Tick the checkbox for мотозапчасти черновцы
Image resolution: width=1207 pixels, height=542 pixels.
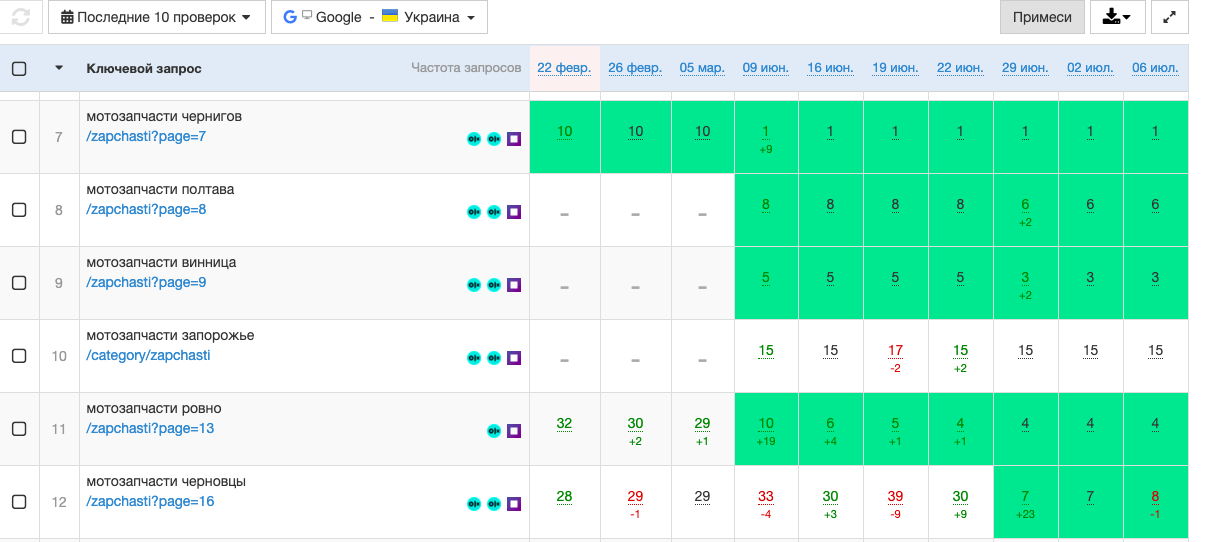click(x=19, y=502)
